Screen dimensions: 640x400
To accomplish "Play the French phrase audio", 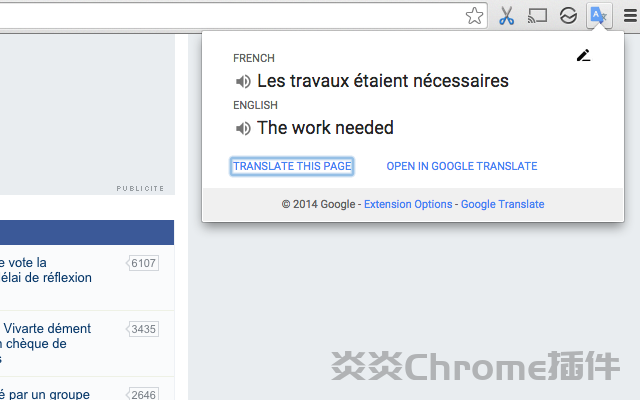I will coord(242,81).
